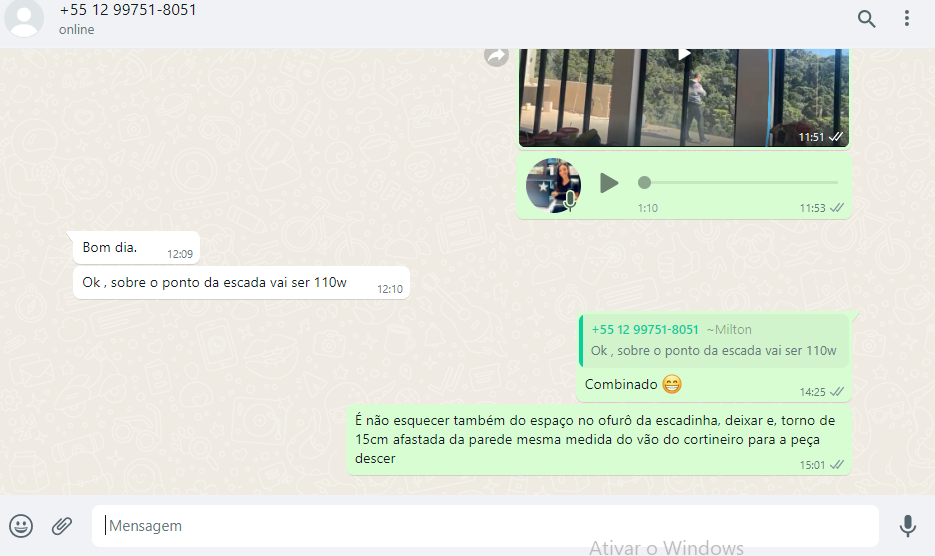935x556 pixels.
Task: Click the long message sent at 15:01
Action: click(599, 440)
